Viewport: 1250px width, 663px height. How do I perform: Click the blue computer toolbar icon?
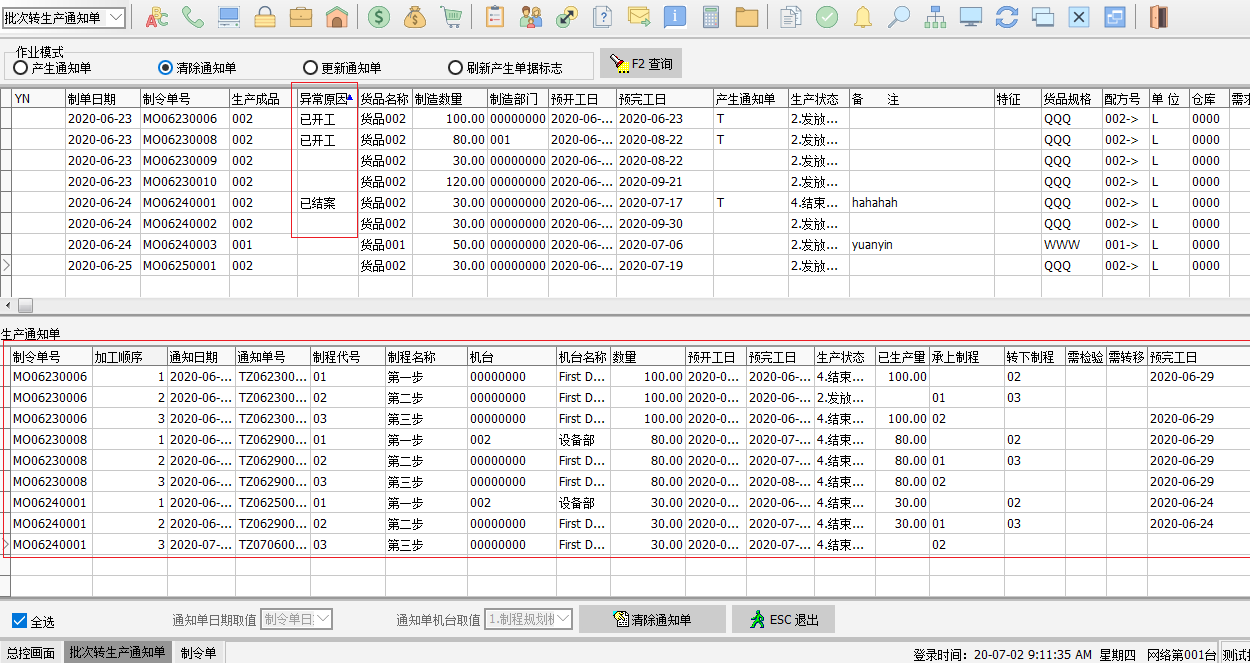[x=229, y=17]
